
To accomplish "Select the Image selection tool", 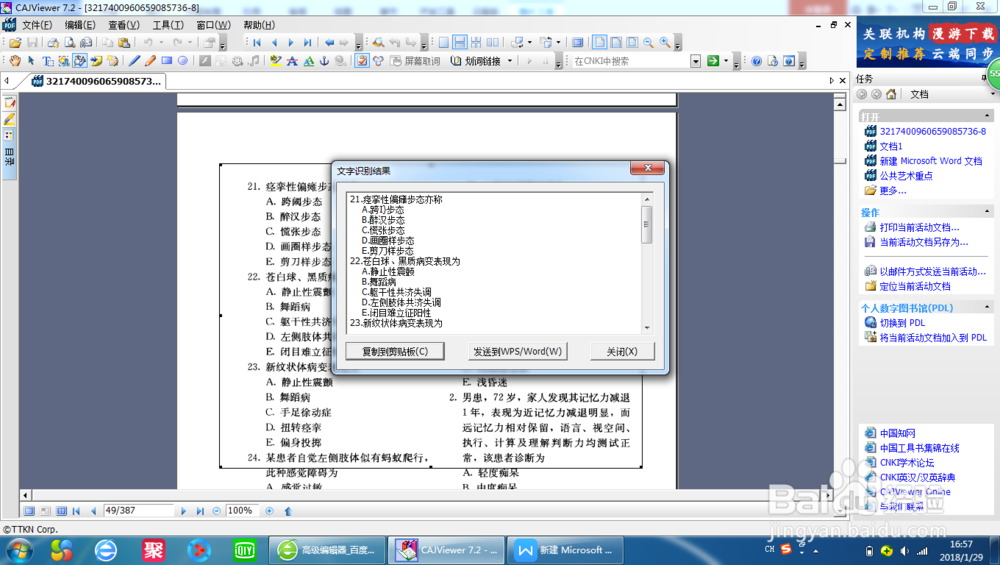I will [64, 61].
